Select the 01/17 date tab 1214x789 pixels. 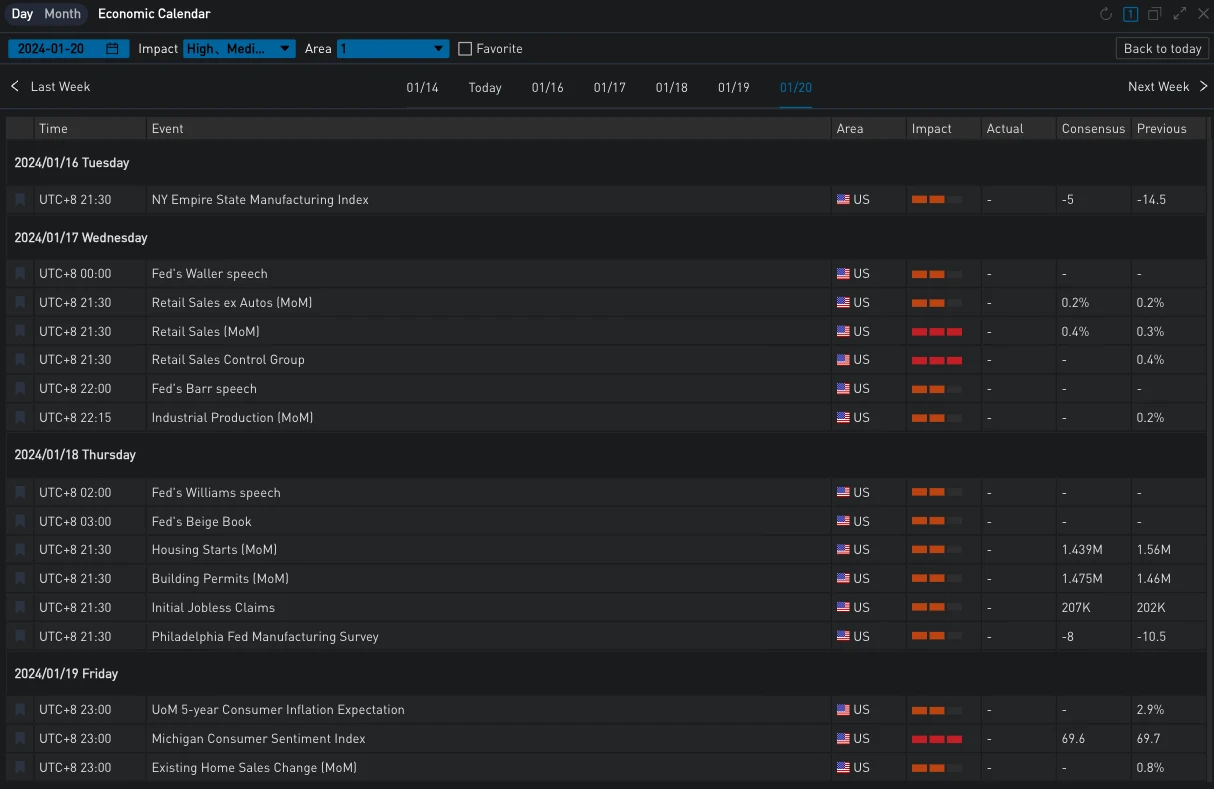tap(609, 88)
